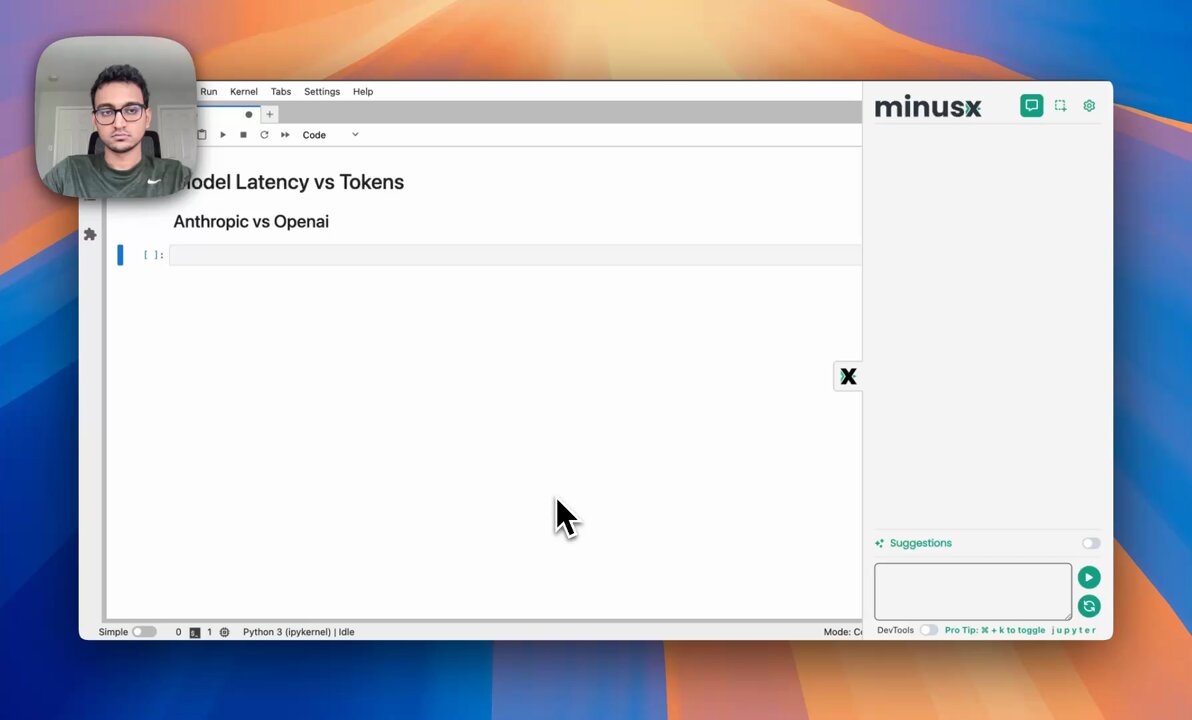Click the empty code cell input

point(515,255)
